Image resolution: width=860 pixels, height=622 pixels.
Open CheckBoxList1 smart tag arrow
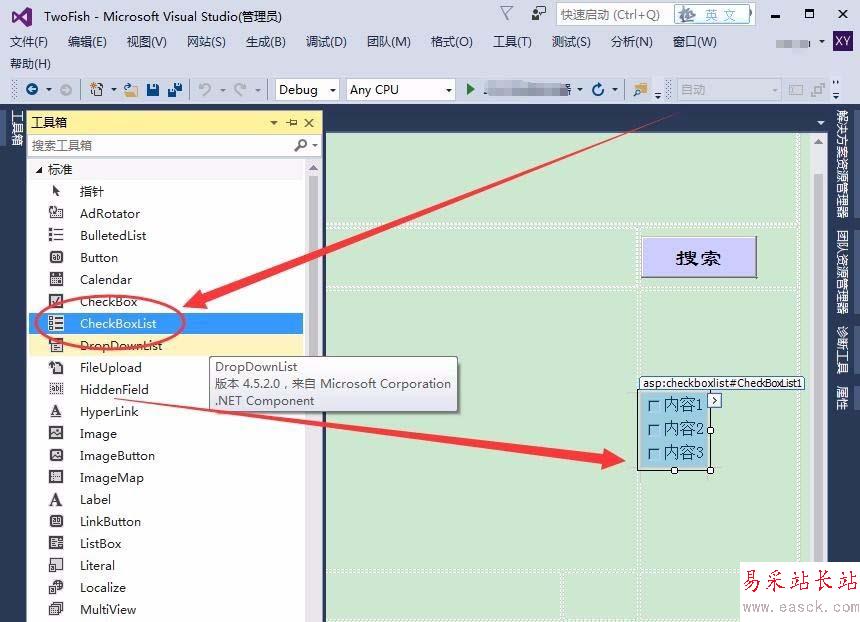click(714, 401)
